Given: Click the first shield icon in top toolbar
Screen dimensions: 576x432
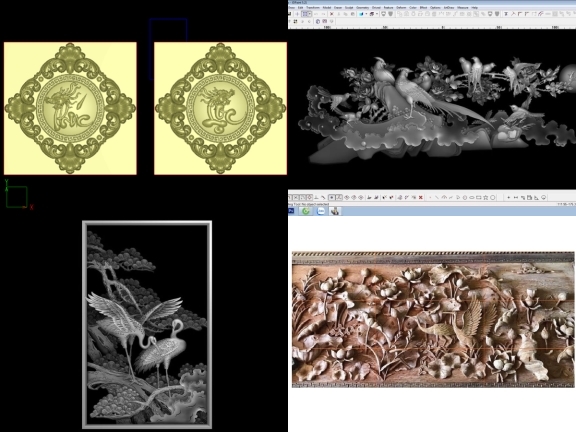Looking at the screenshot, I should (x=383, y=14).
